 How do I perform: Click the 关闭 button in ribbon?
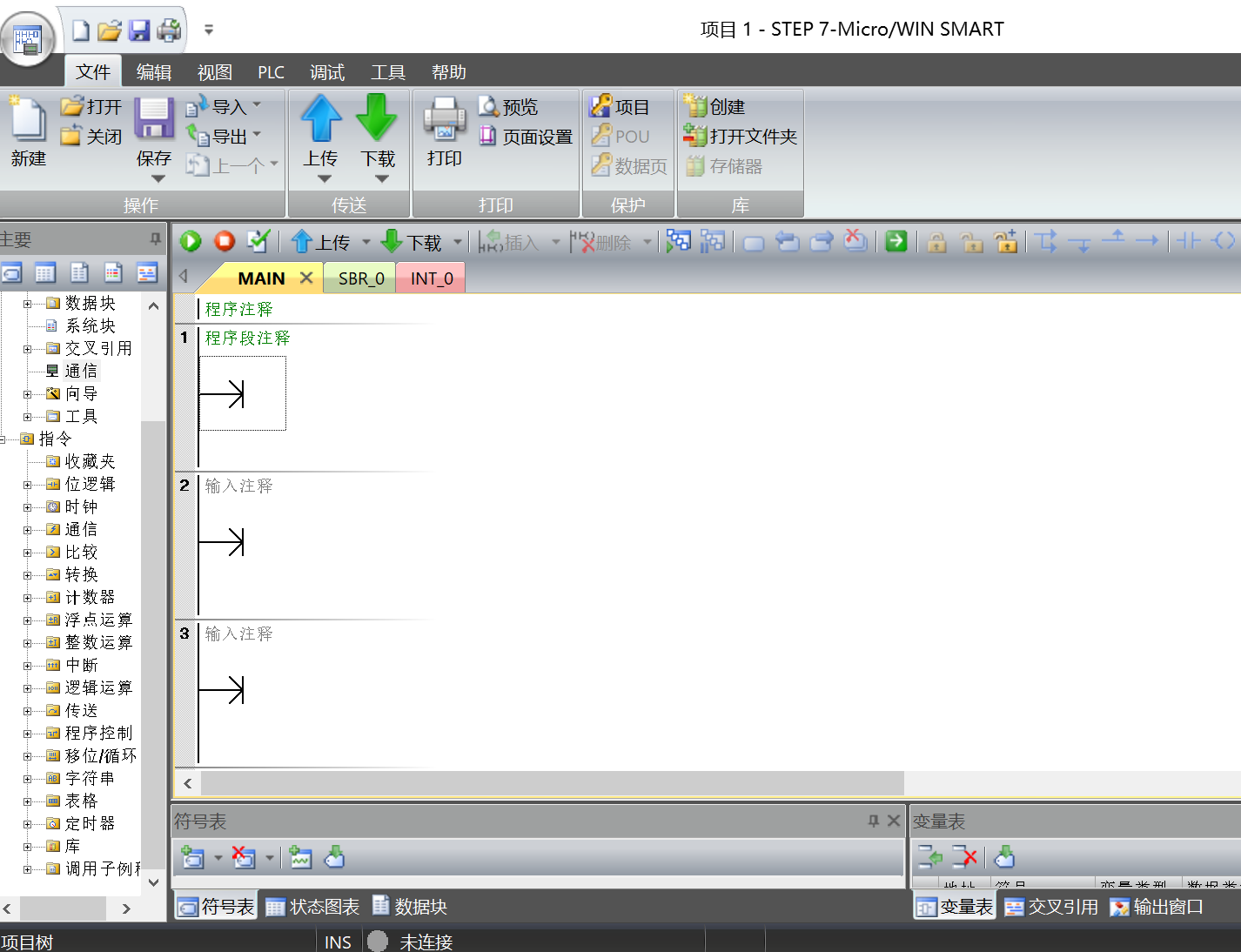(91, 137)
